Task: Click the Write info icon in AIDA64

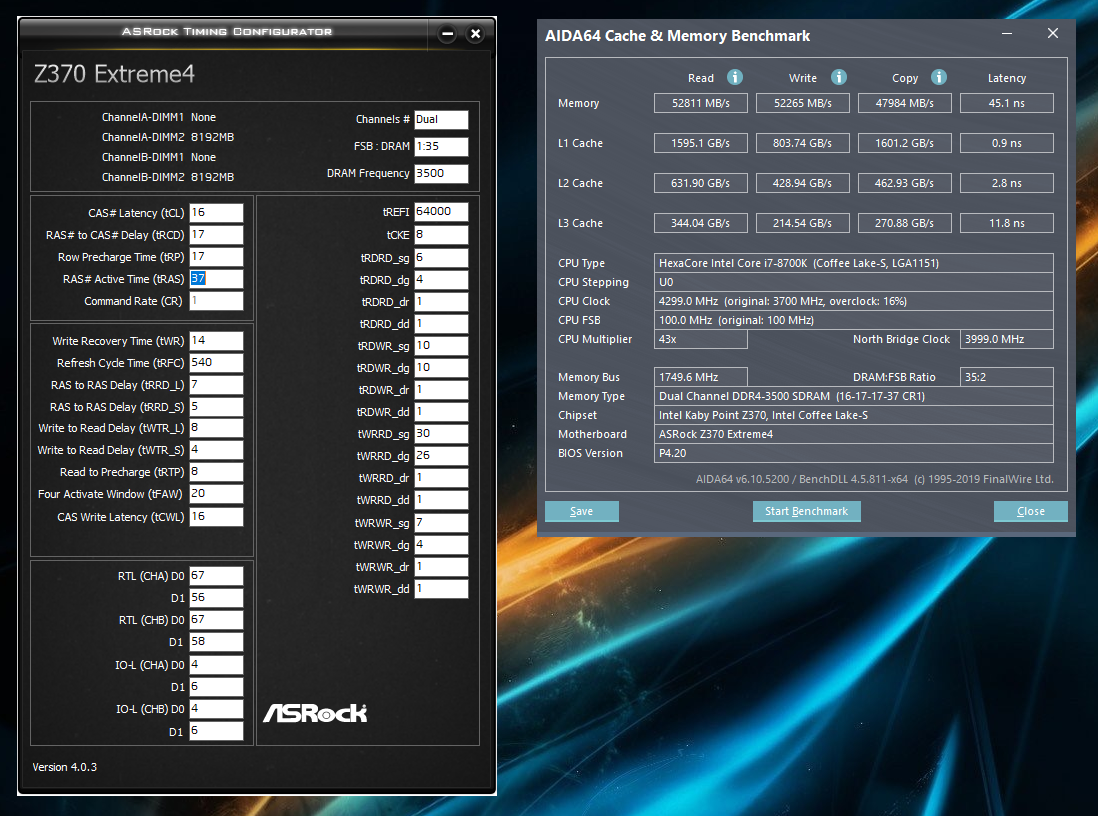Action: click(838, 77)
